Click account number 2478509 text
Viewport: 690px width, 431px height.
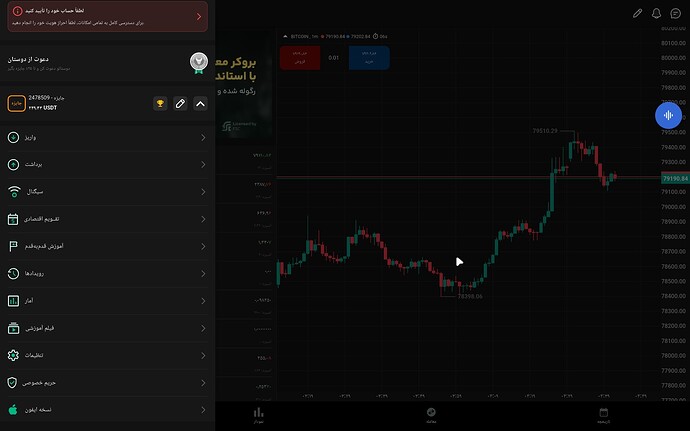pyautogui.click(x=39, y=98)
